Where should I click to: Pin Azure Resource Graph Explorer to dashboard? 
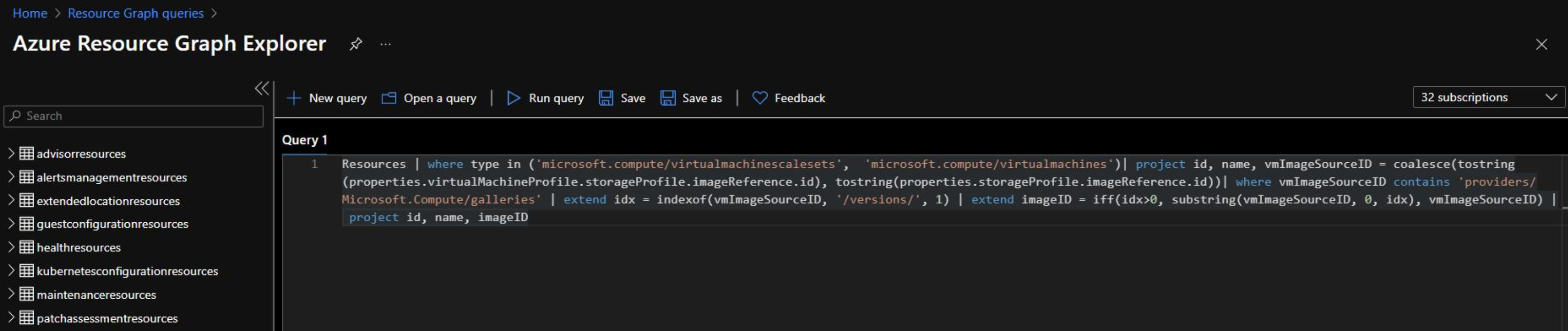(x=356, y=44)
